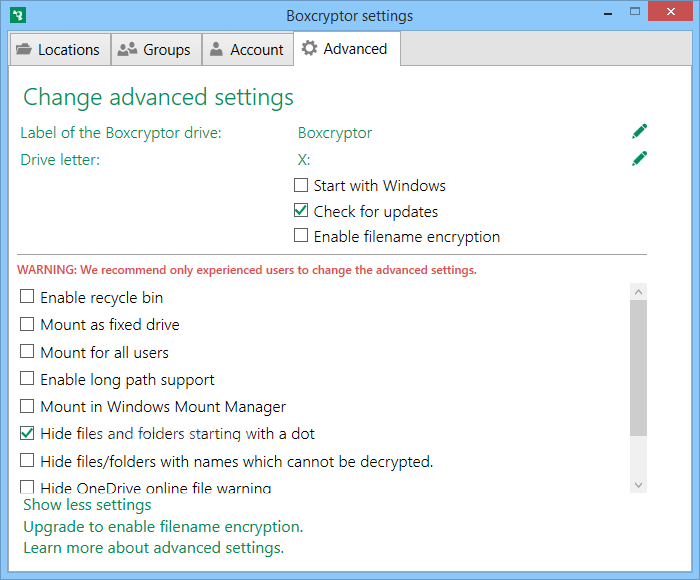700x580 pixels.
Task: Click the scroll down arrow in settings list
Action: (638, 485)
